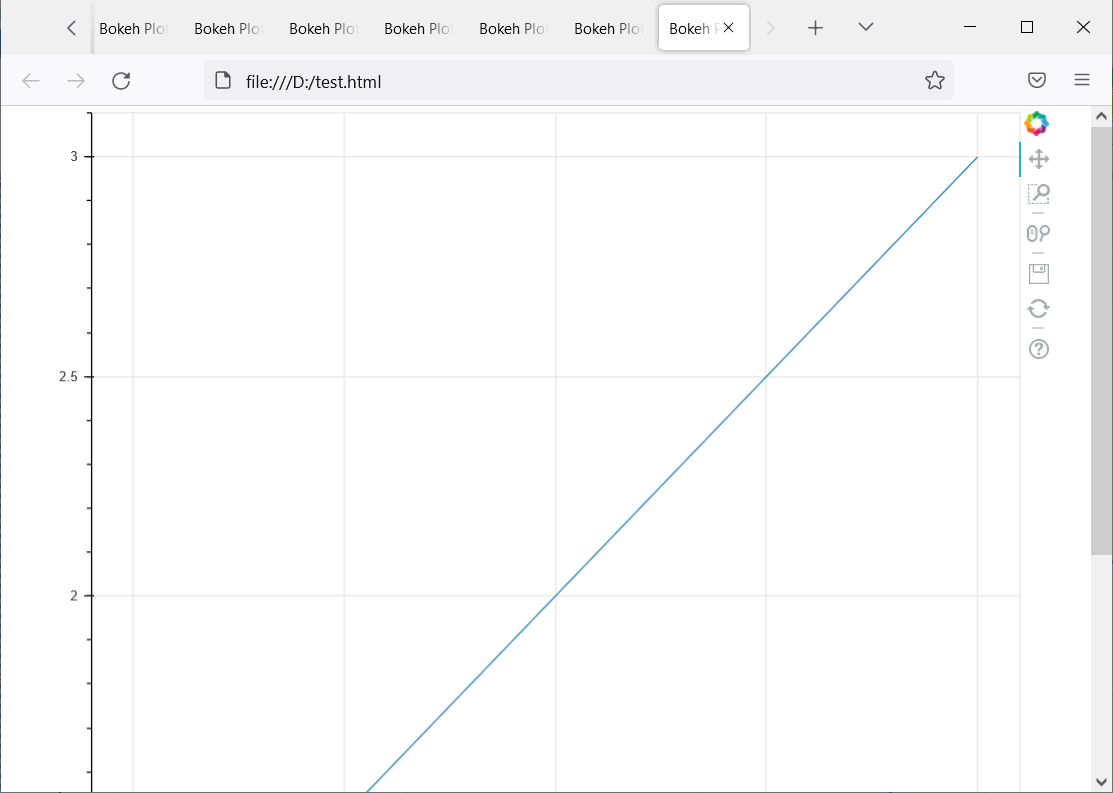Open Bokeh help via the question mark icon
1113x793 pixels.
1038,348
